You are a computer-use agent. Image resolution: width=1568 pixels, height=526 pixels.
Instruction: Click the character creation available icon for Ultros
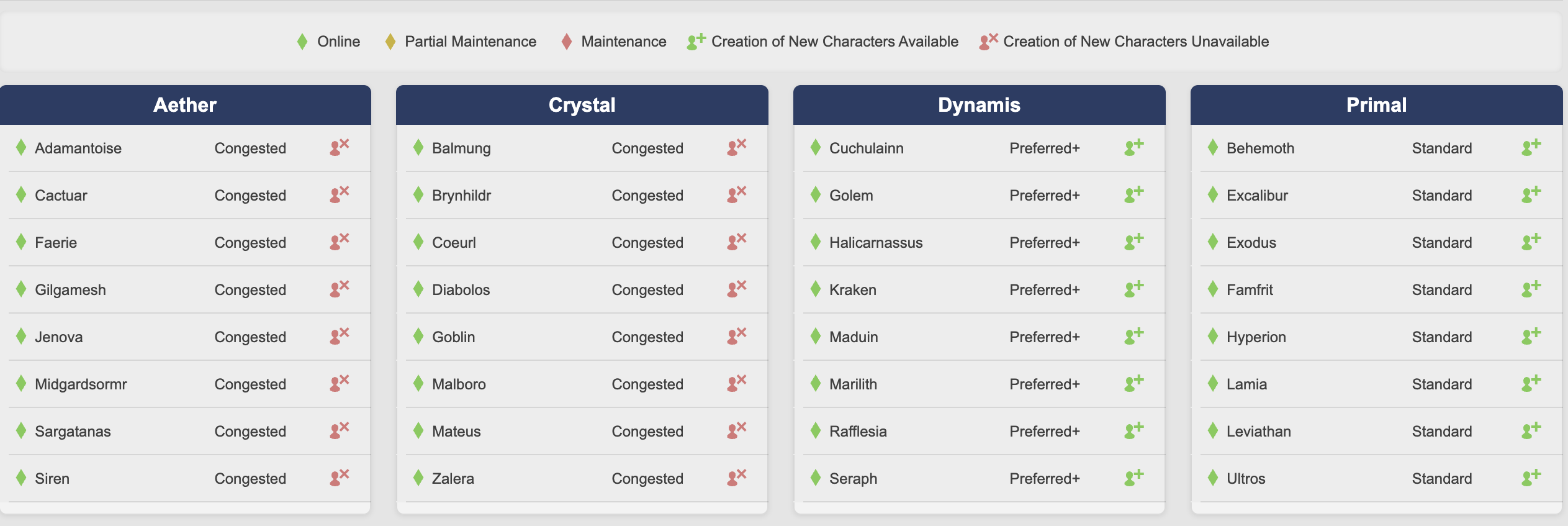pos(1531,478)
